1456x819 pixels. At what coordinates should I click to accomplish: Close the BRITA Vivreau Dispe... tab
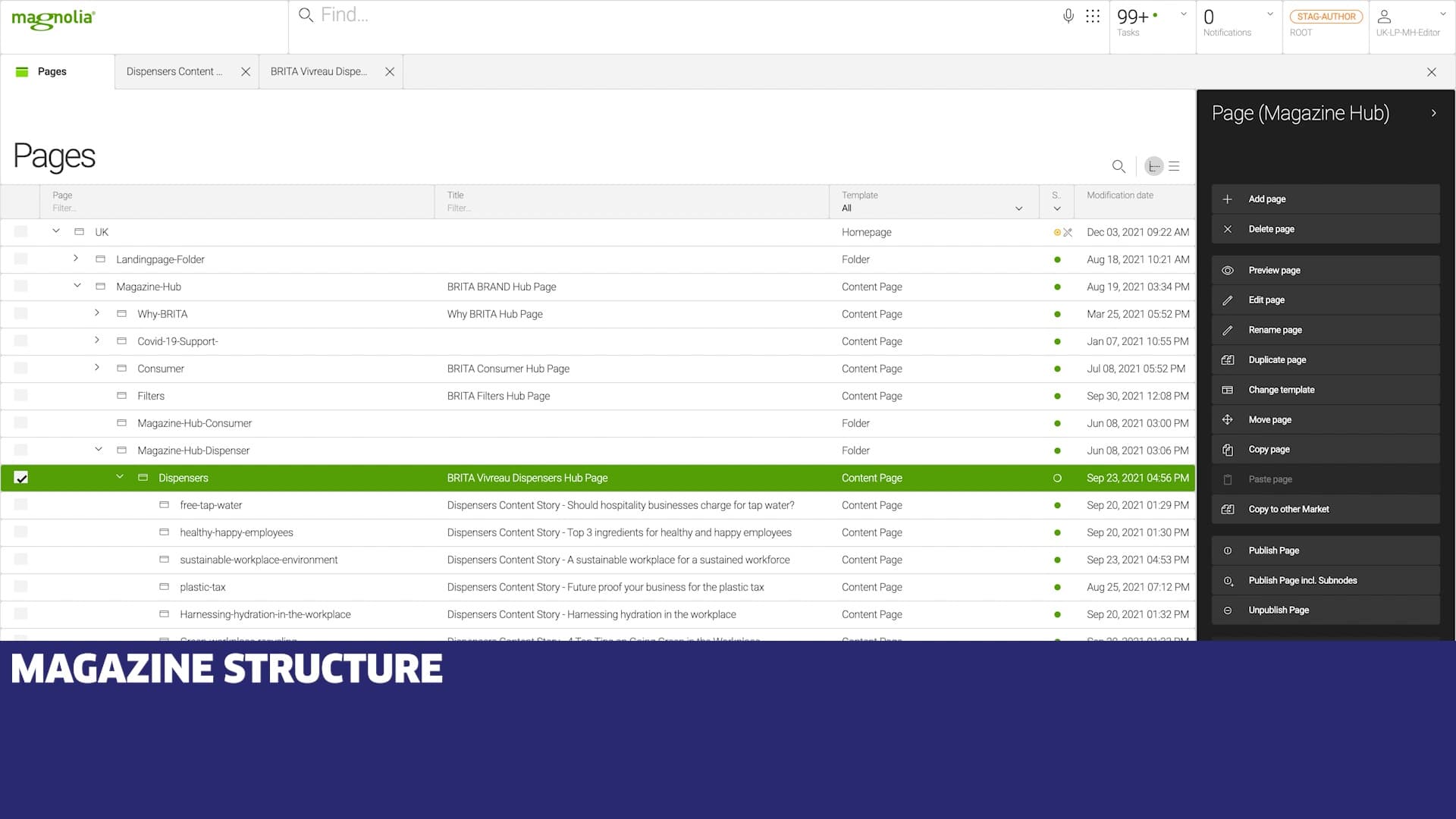pyautogui.click(x=390, y=72)
